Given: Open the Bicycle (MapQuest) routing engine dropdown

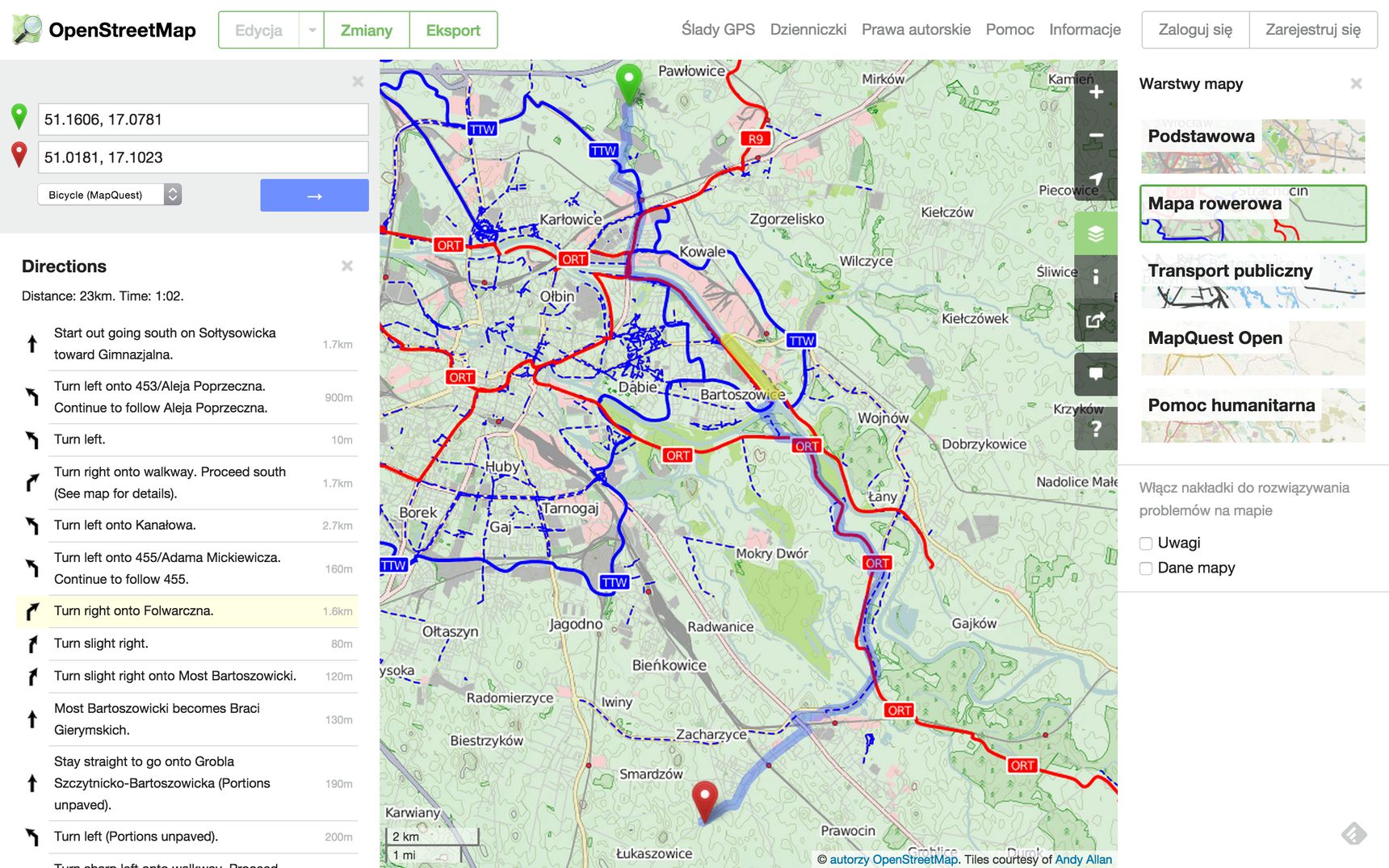Looking at the screenshot, I should (110, 195).
